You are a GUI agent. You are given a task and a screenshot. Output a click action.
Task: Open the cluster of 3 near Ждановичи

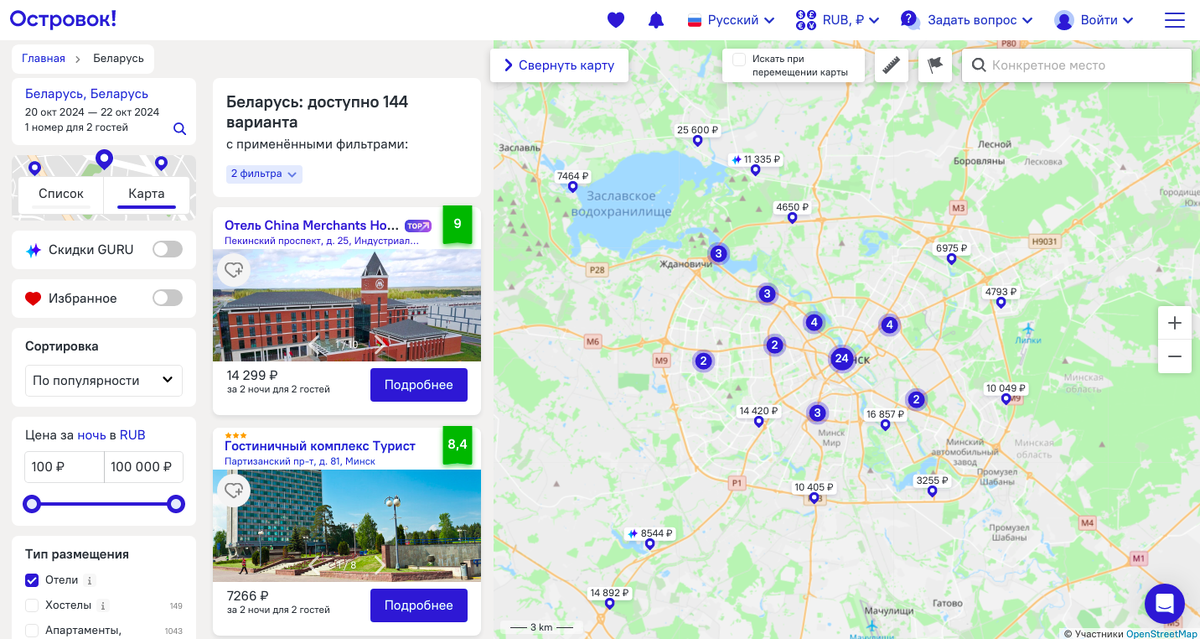[x=718, y=253]
